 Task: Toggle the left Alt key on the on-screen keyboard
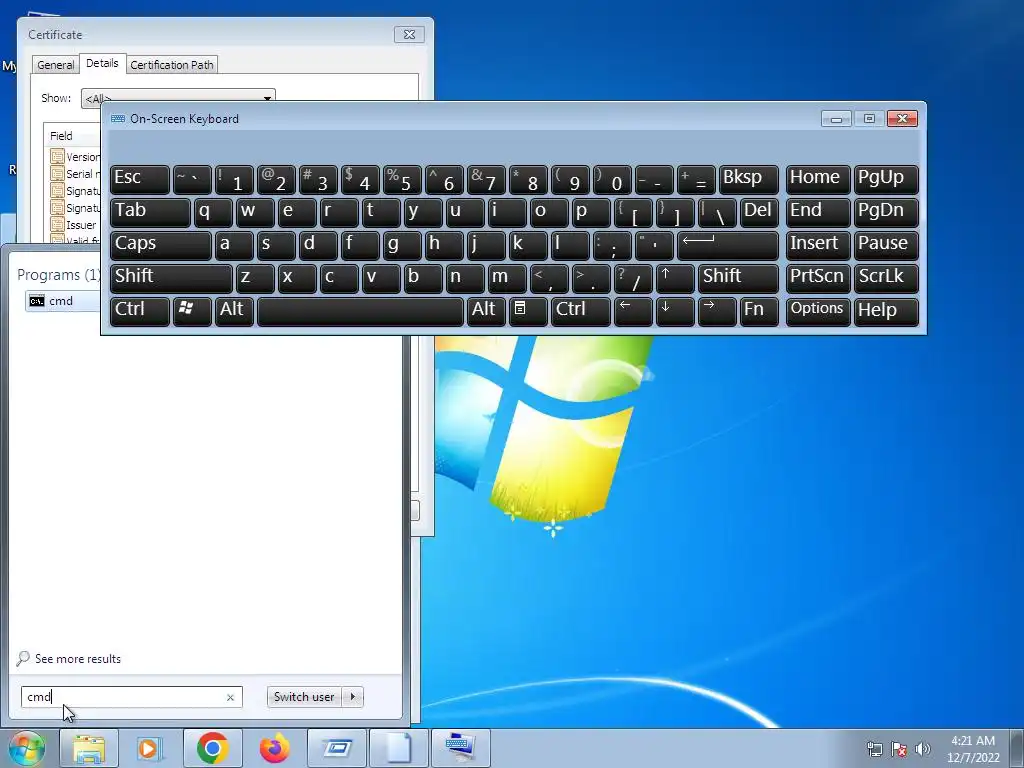pos(234,311)
